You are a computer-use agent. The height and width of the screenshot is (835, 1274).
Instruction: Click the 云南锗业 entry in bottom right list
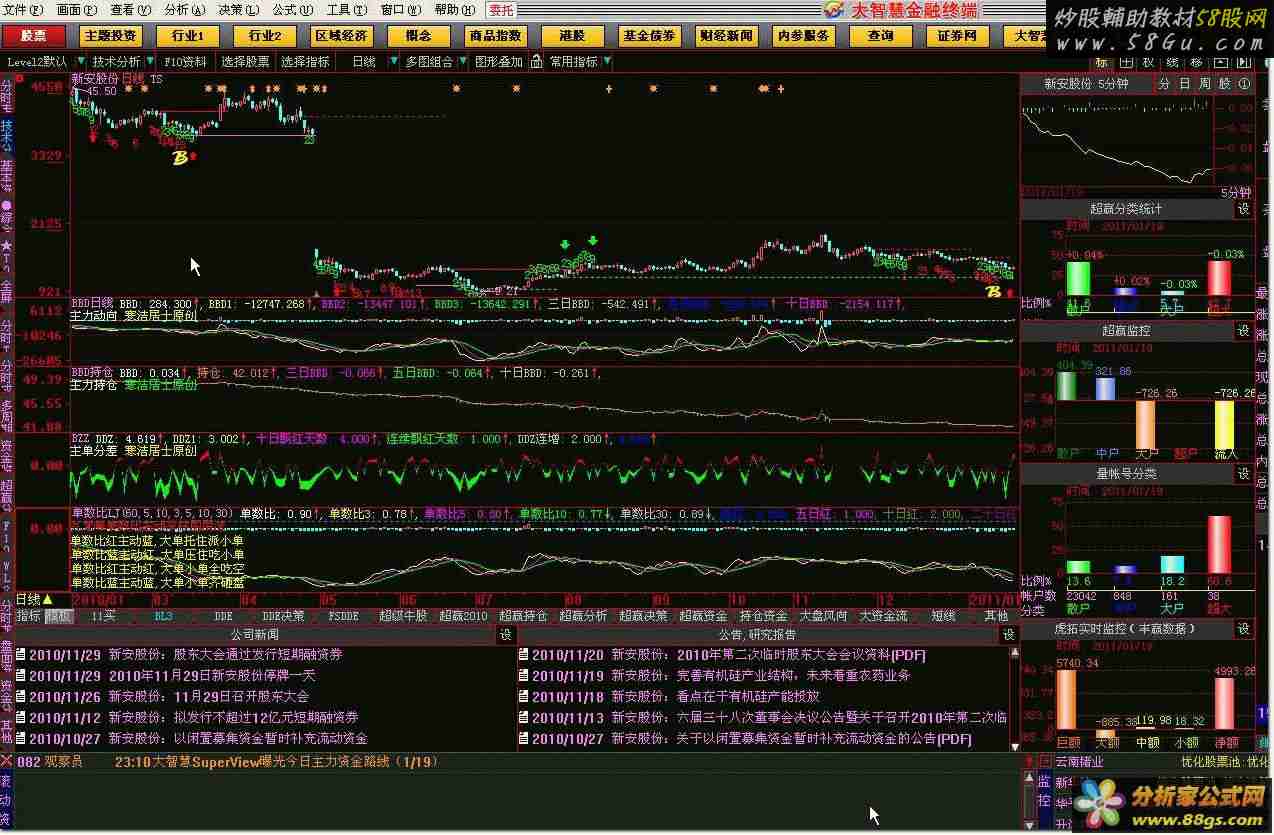coord(1079,762)
